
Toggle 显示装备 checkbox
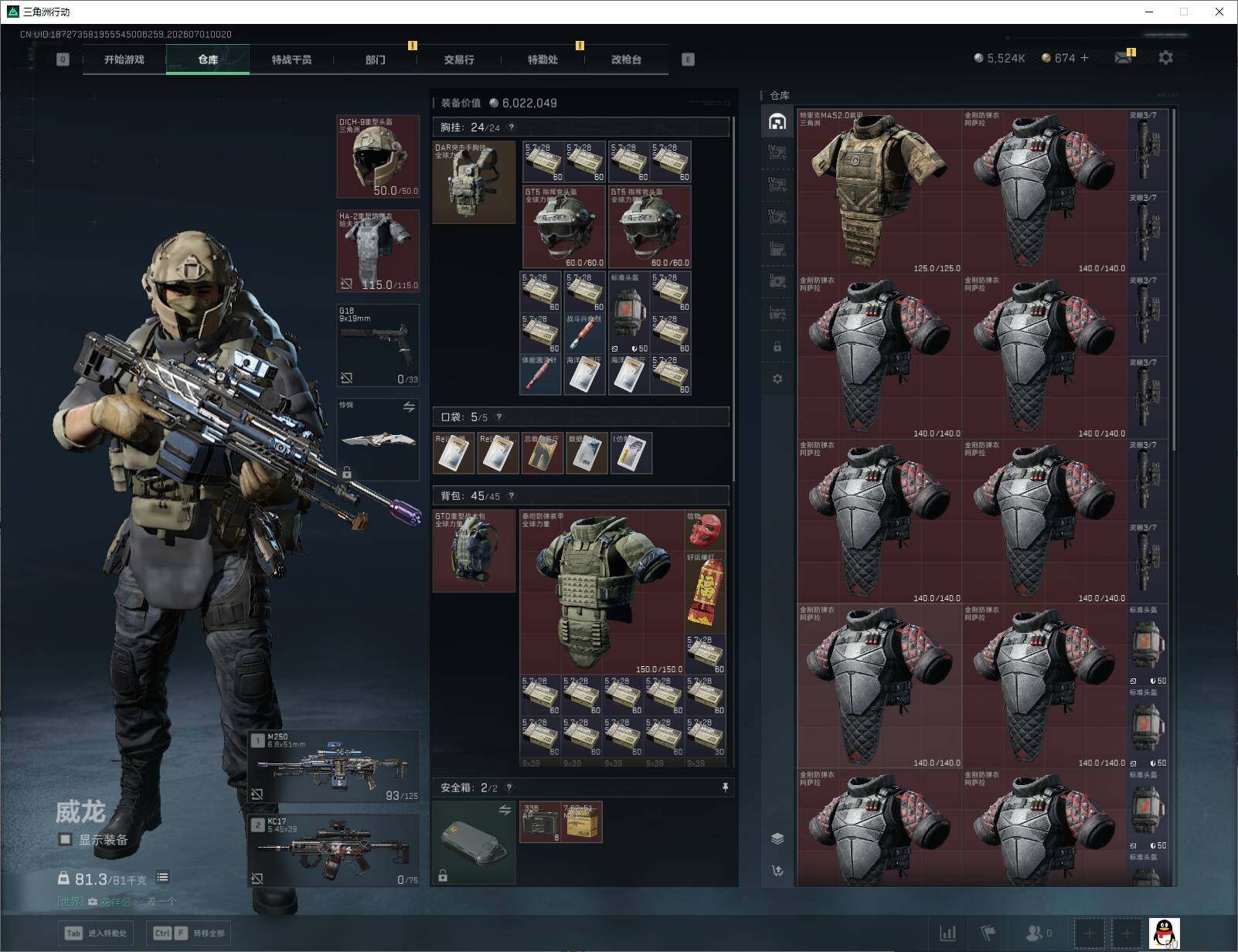click(66, 839)
